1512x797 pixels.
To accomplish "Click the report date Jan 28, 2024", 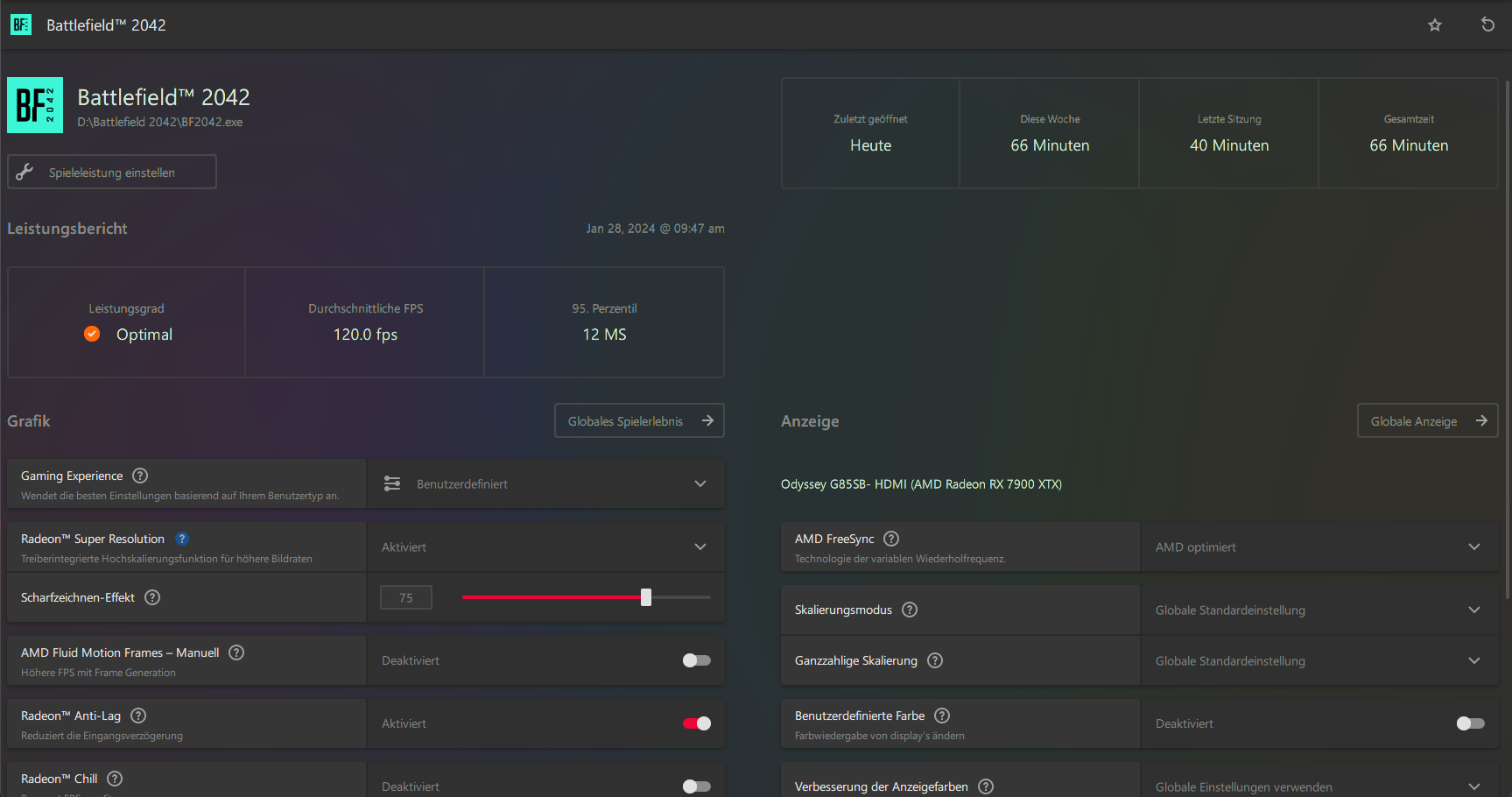I will coord(655,229).
